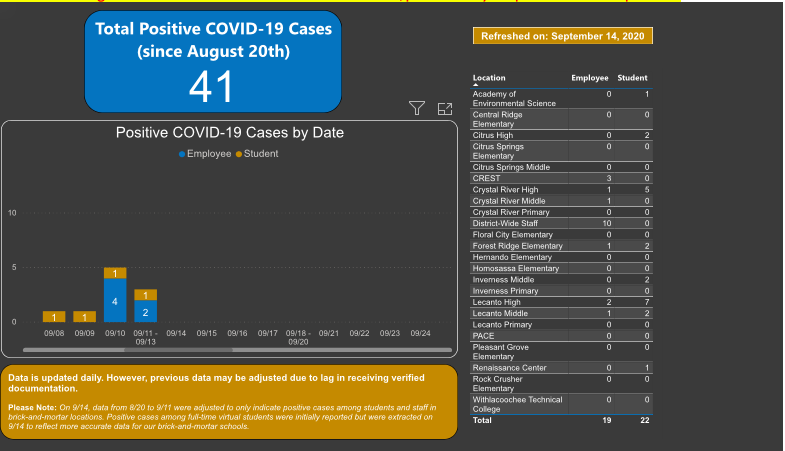Image resolution: width=785 pixels, height=451 pixels.
Task: Select the Forest Ridge Elementary row
Action: click(562, 246)
